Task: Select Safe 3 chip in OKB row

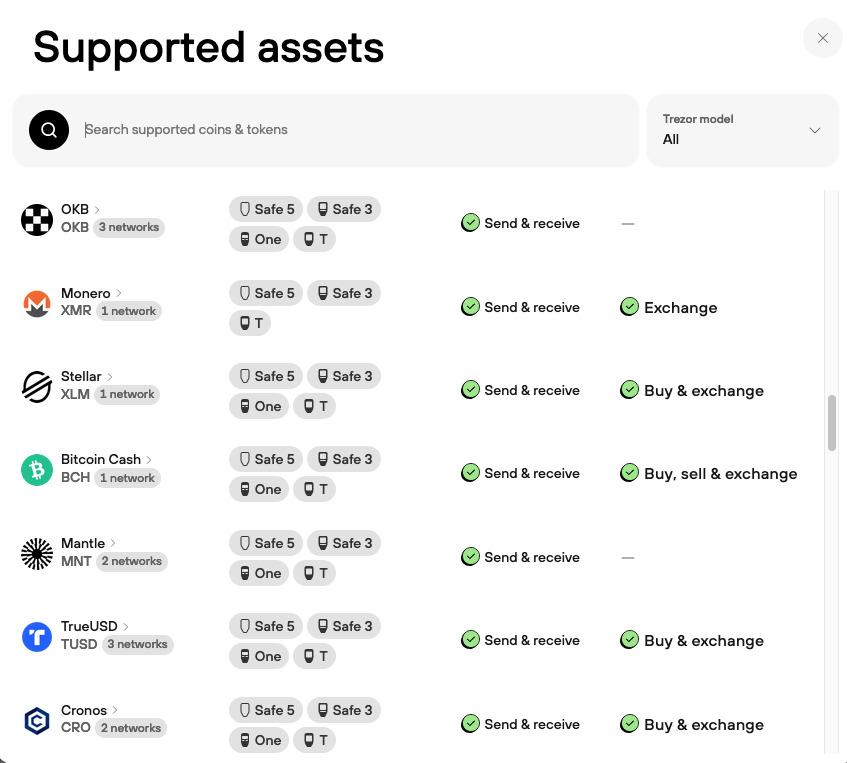Action: point(344,209)
